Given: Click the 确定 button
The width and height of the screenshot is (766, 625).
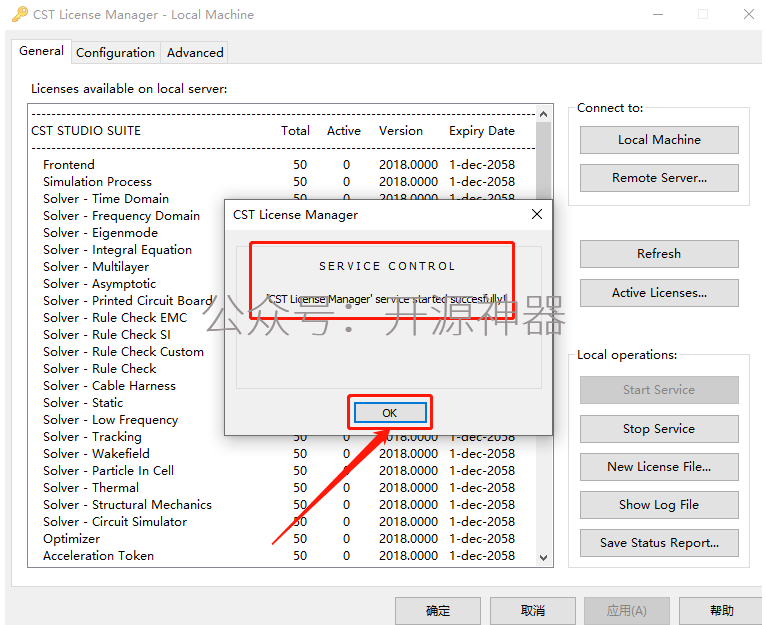Looking at the screenshot, I should click(x=438, y=610).
